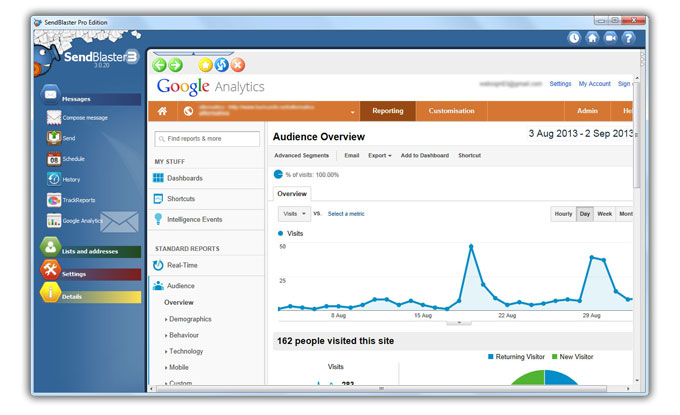Open the My Account link

point(595,84)
